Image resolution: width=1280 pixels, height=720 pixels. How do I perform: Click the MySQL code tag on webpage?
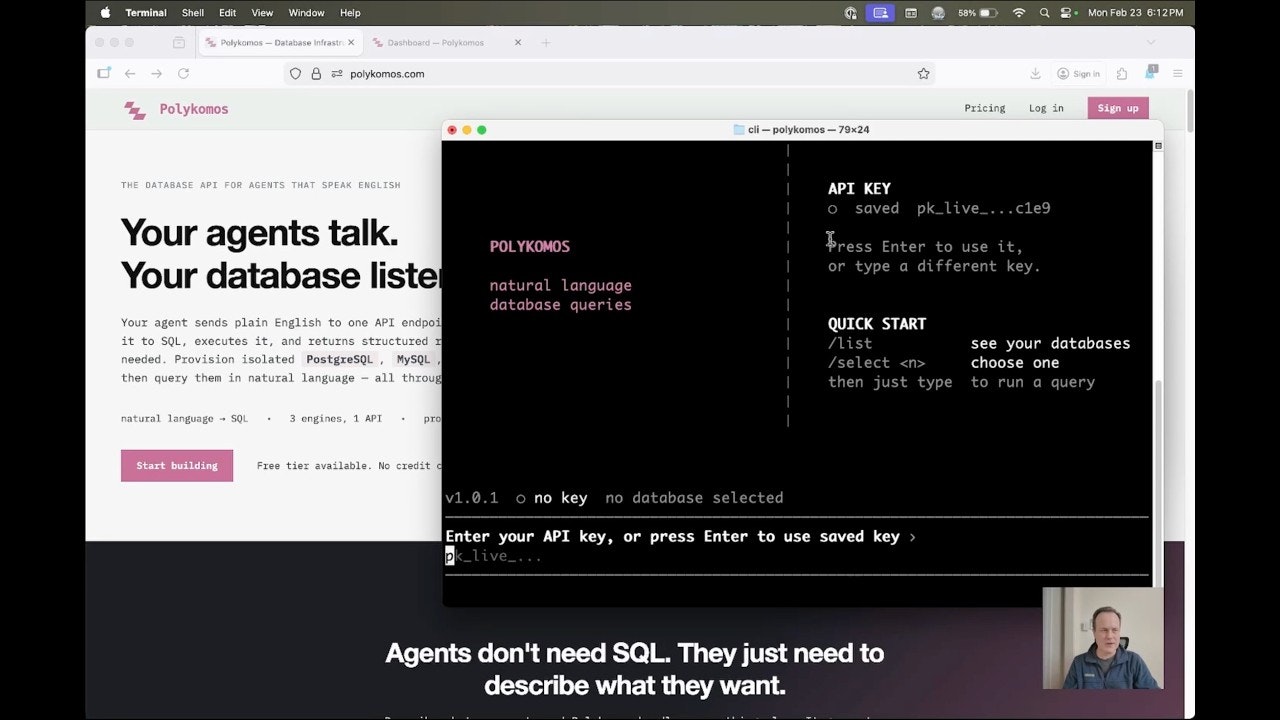(413, 359)
